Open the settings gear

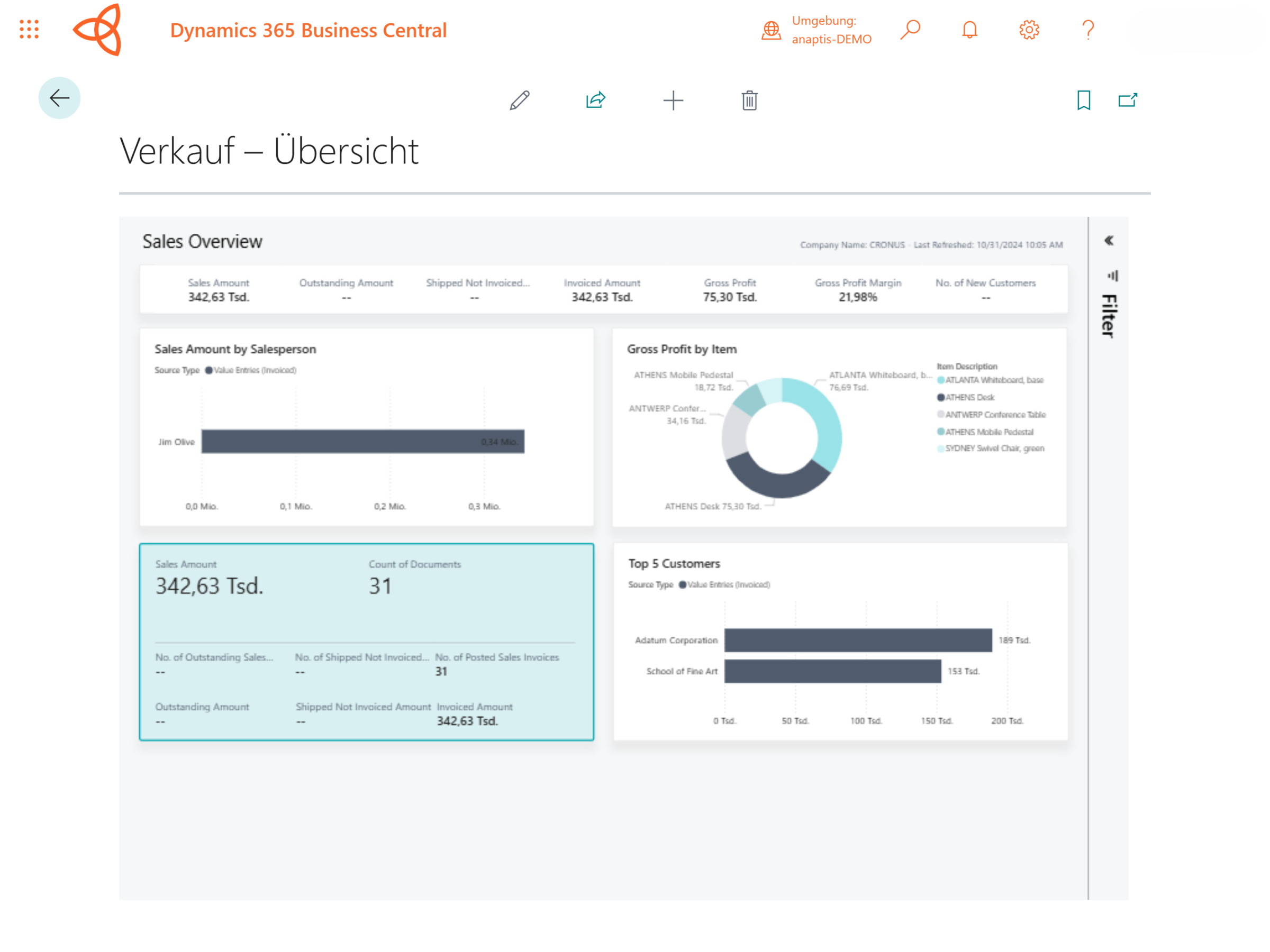(1029, 29)
